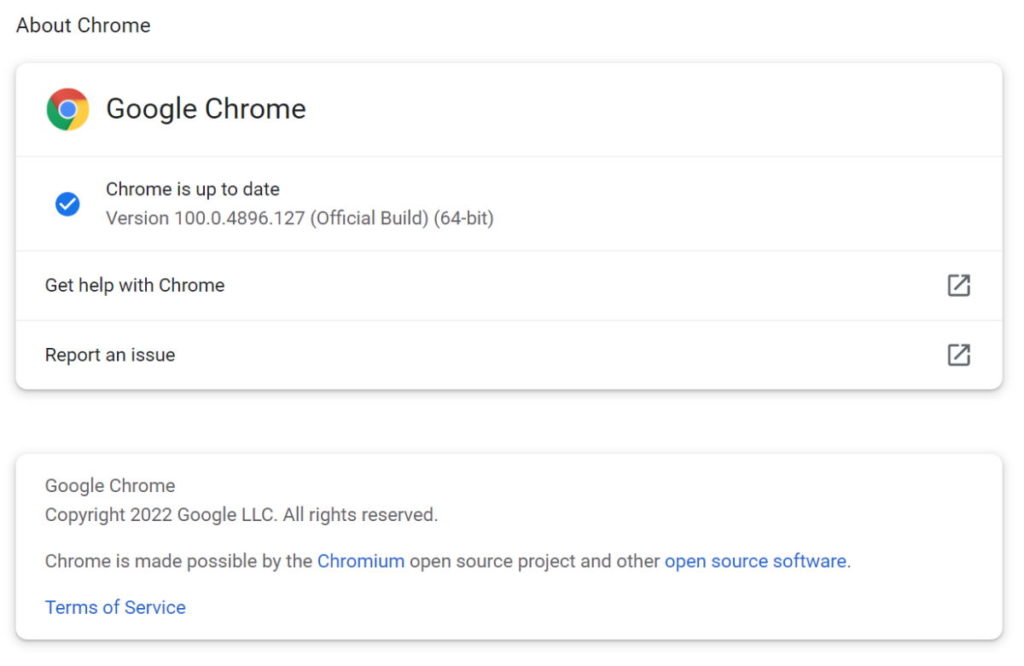Click the (64-bit) label in version line
Screen dimensions: 1024x666
464,218
